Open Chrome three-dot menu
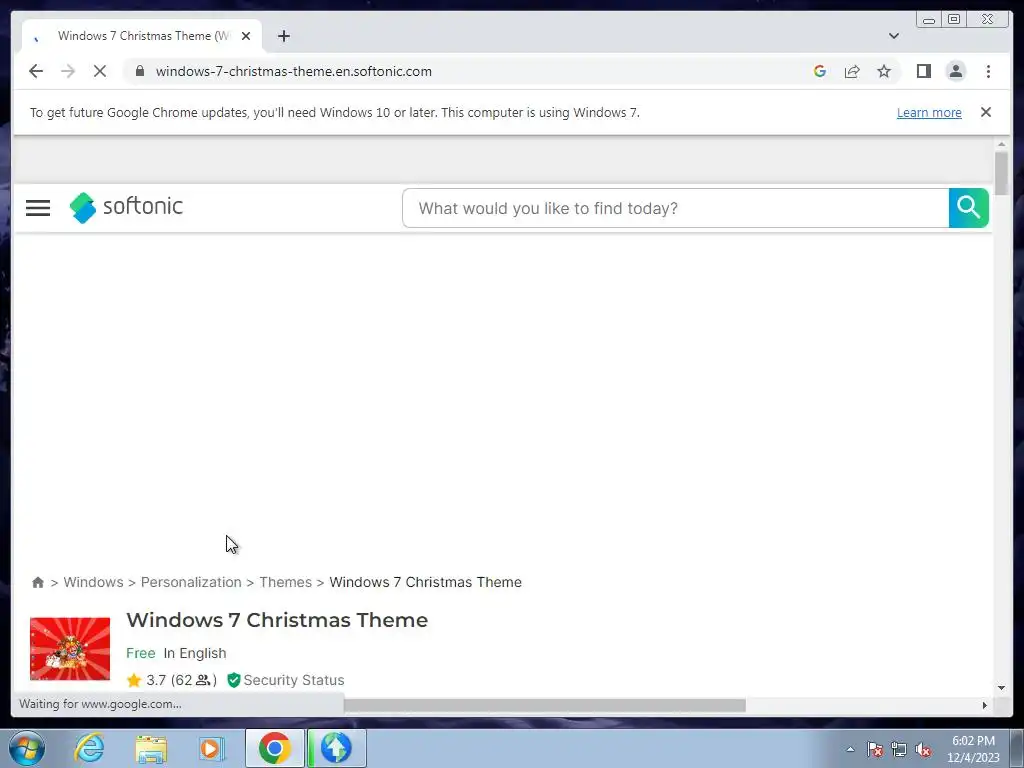 [x=988, y=71]
